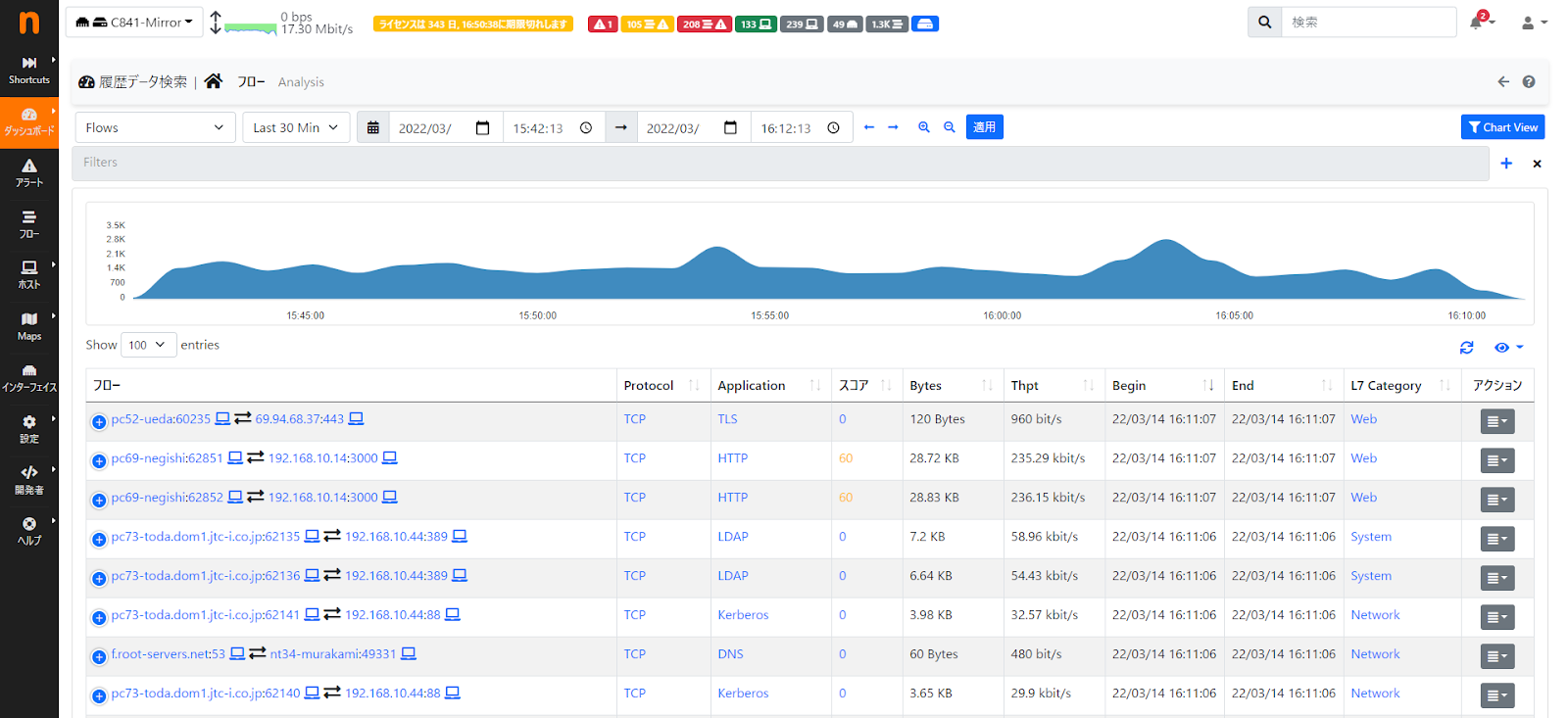Change the Show entries count dropdown
This screenshot has width=1568, height=718.
(149, 345)
